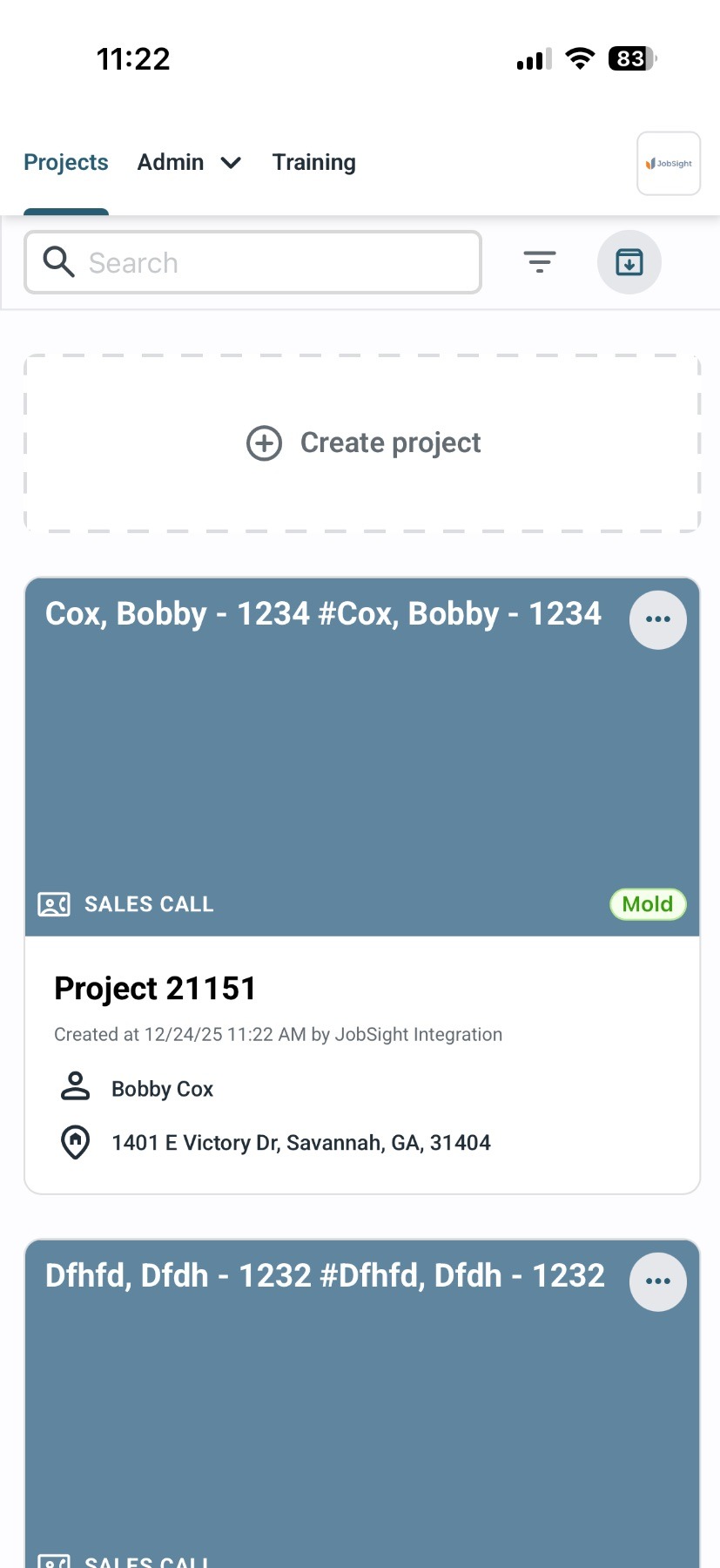Open more options for Dfhfd, Dfdh project
The height and width of the screenshot is (1568, 720).
[x=657, y=1281]
